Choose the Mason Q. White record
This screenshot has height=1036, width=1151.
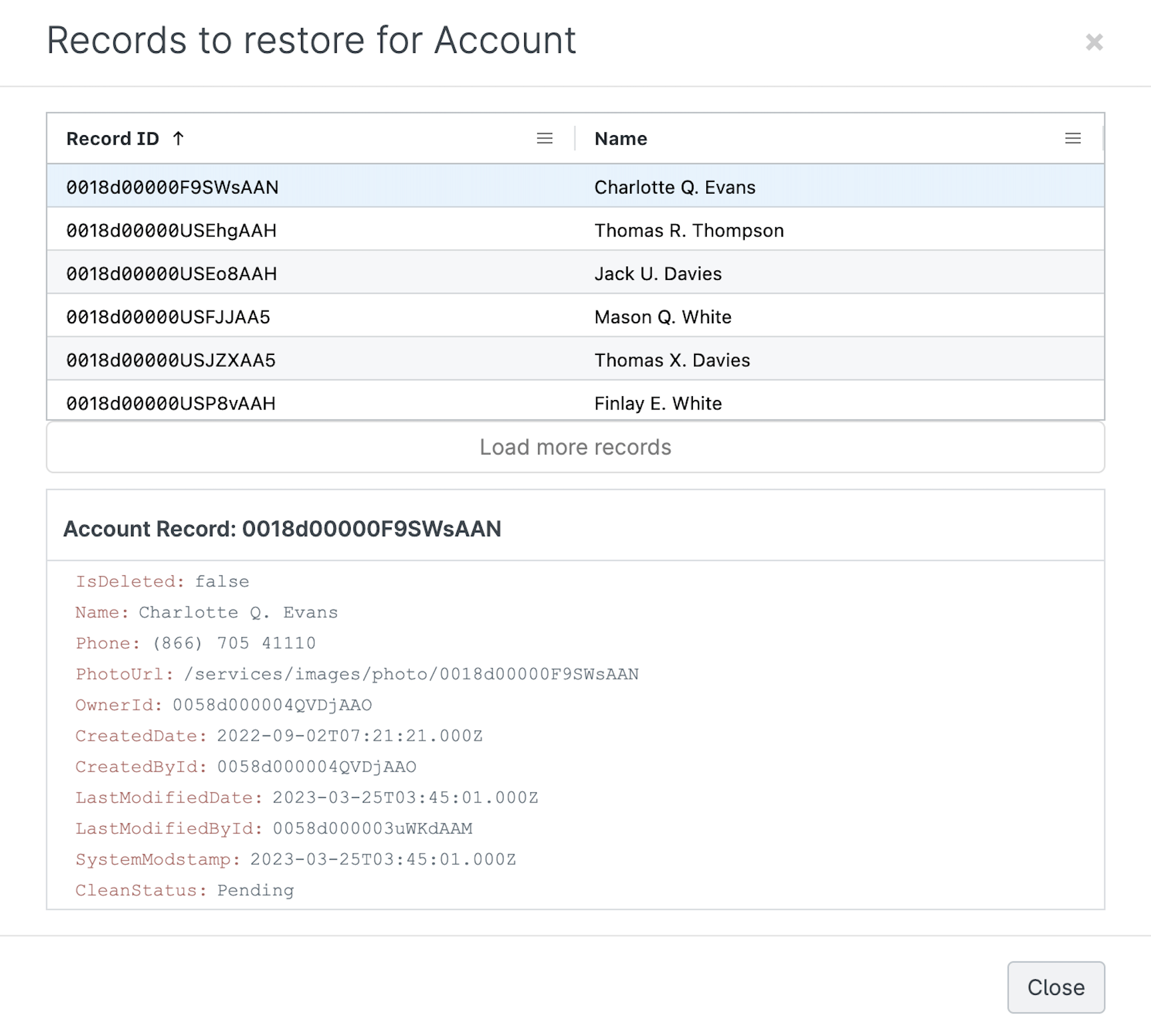[x=662, y=317]
